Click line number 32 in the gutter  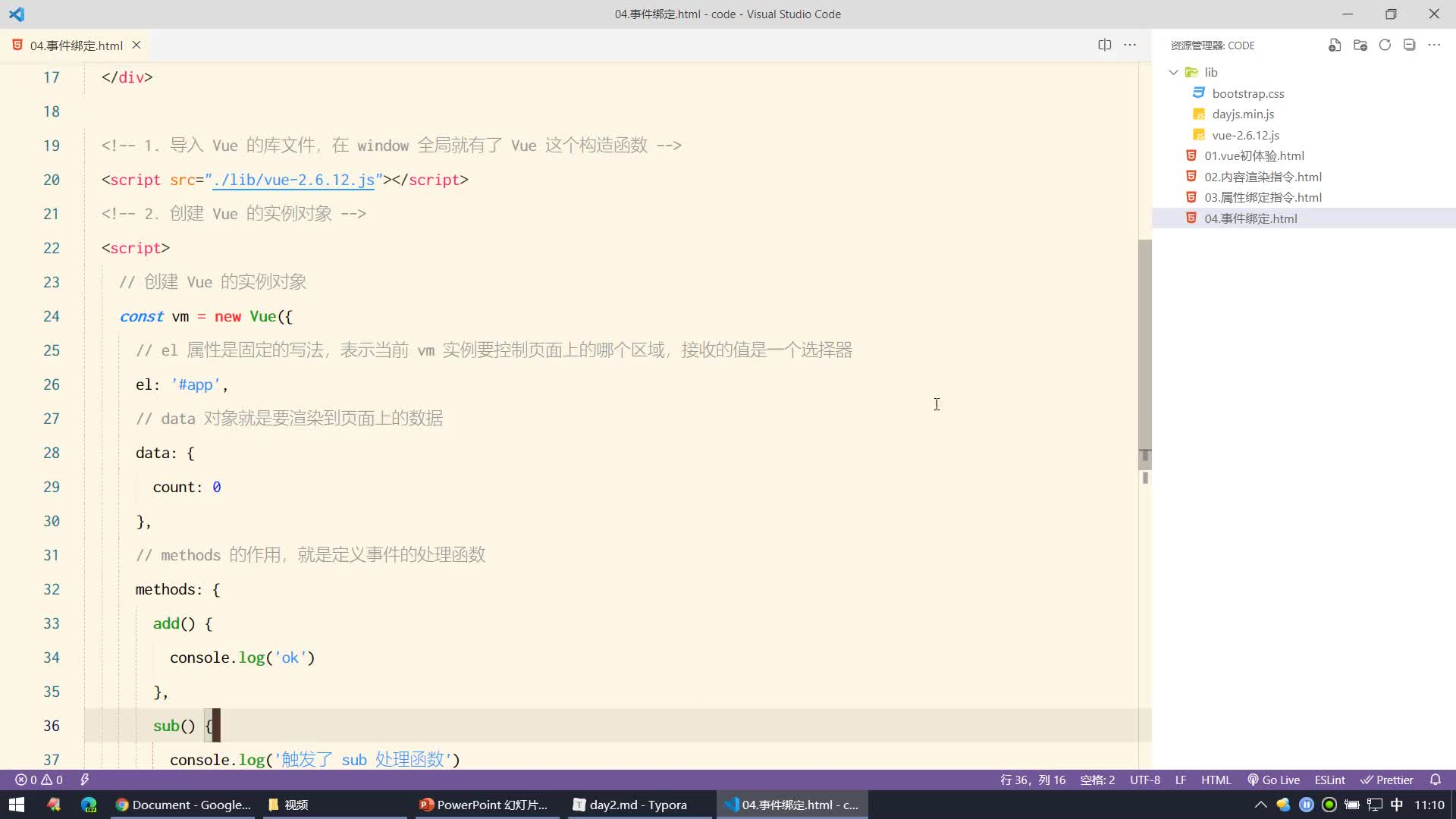point(51,589)
